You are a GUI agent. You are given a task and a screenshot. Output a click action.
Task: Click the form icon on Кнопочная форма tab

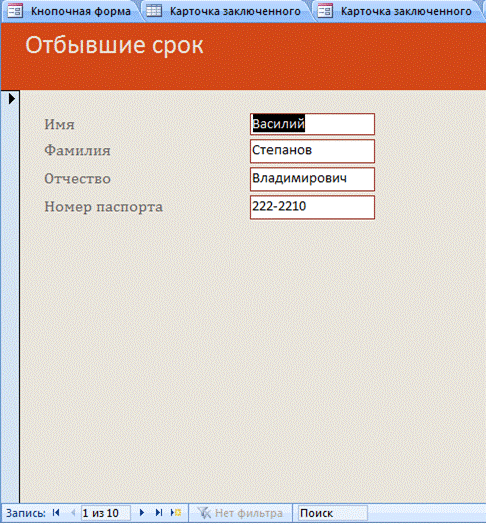(x=15, y=11)
